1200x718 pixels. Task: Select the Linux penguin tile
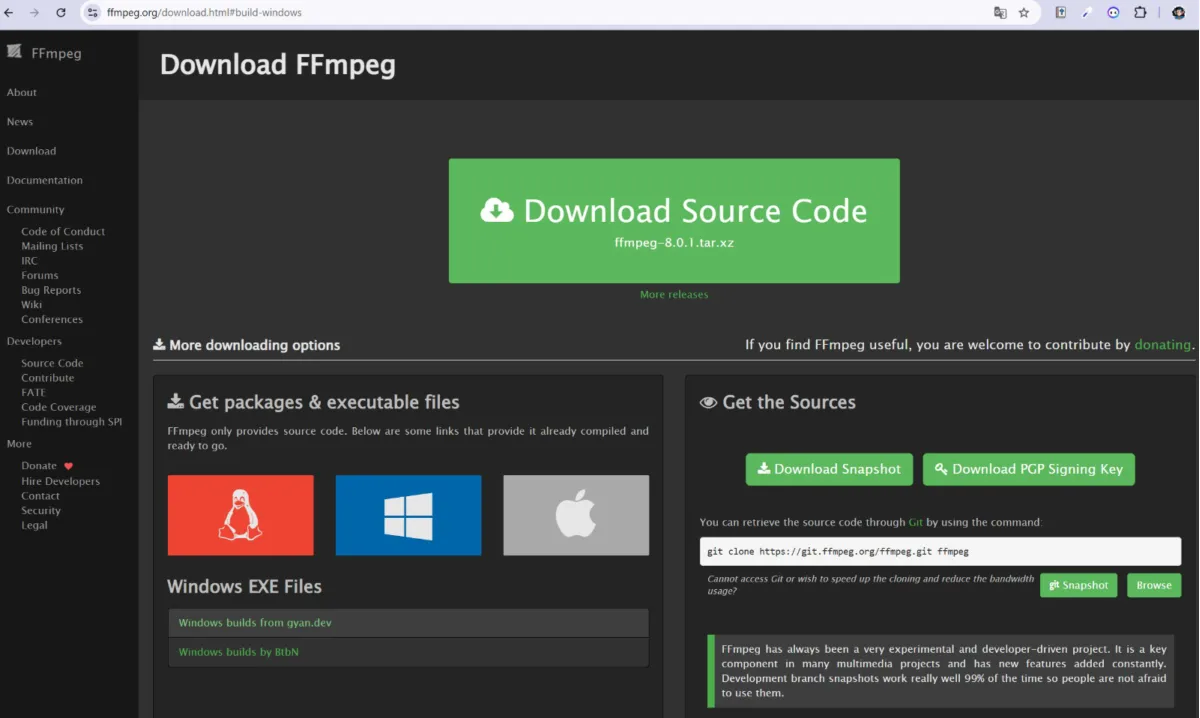[240, 515]
